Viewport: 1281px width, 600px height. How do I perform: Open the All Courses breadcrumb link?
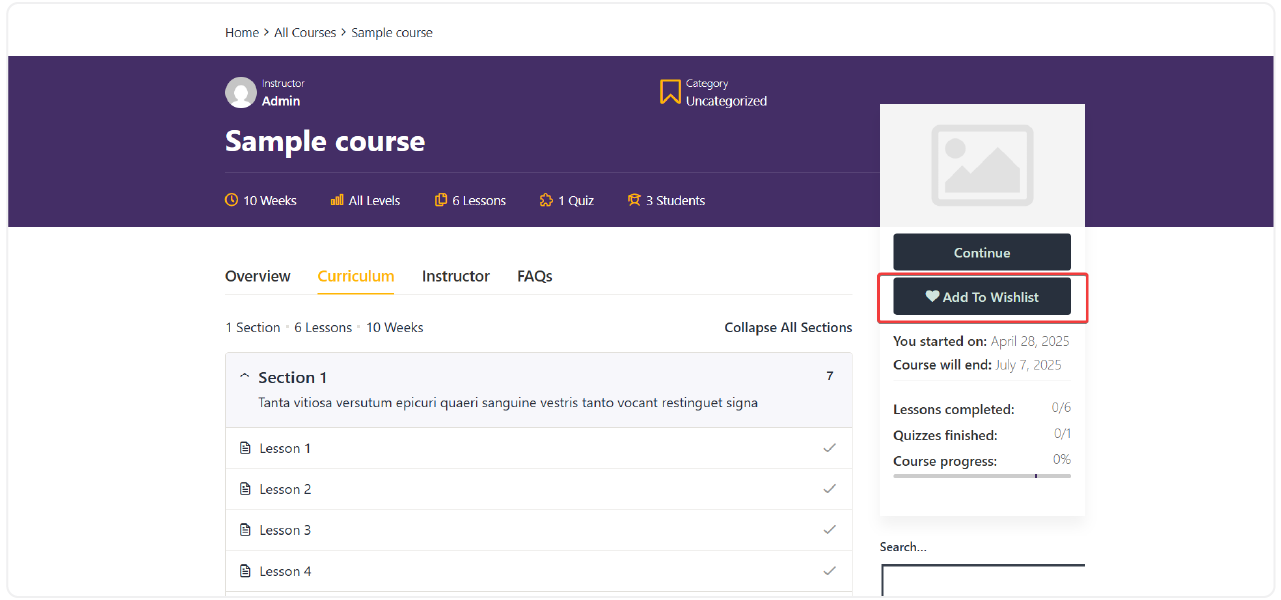[305, 32]
